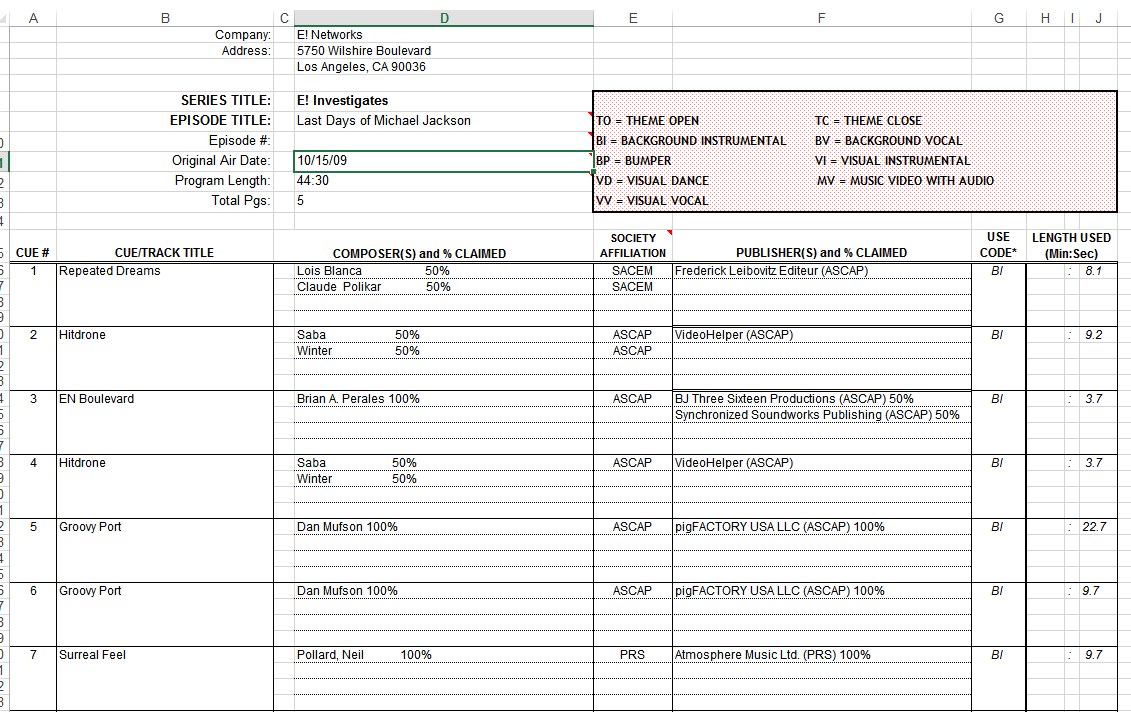Click the 'CUE/TRACK TITLE' table header
The width and height of the screenshot is (1131, 712).
click(x=164, y=252)
